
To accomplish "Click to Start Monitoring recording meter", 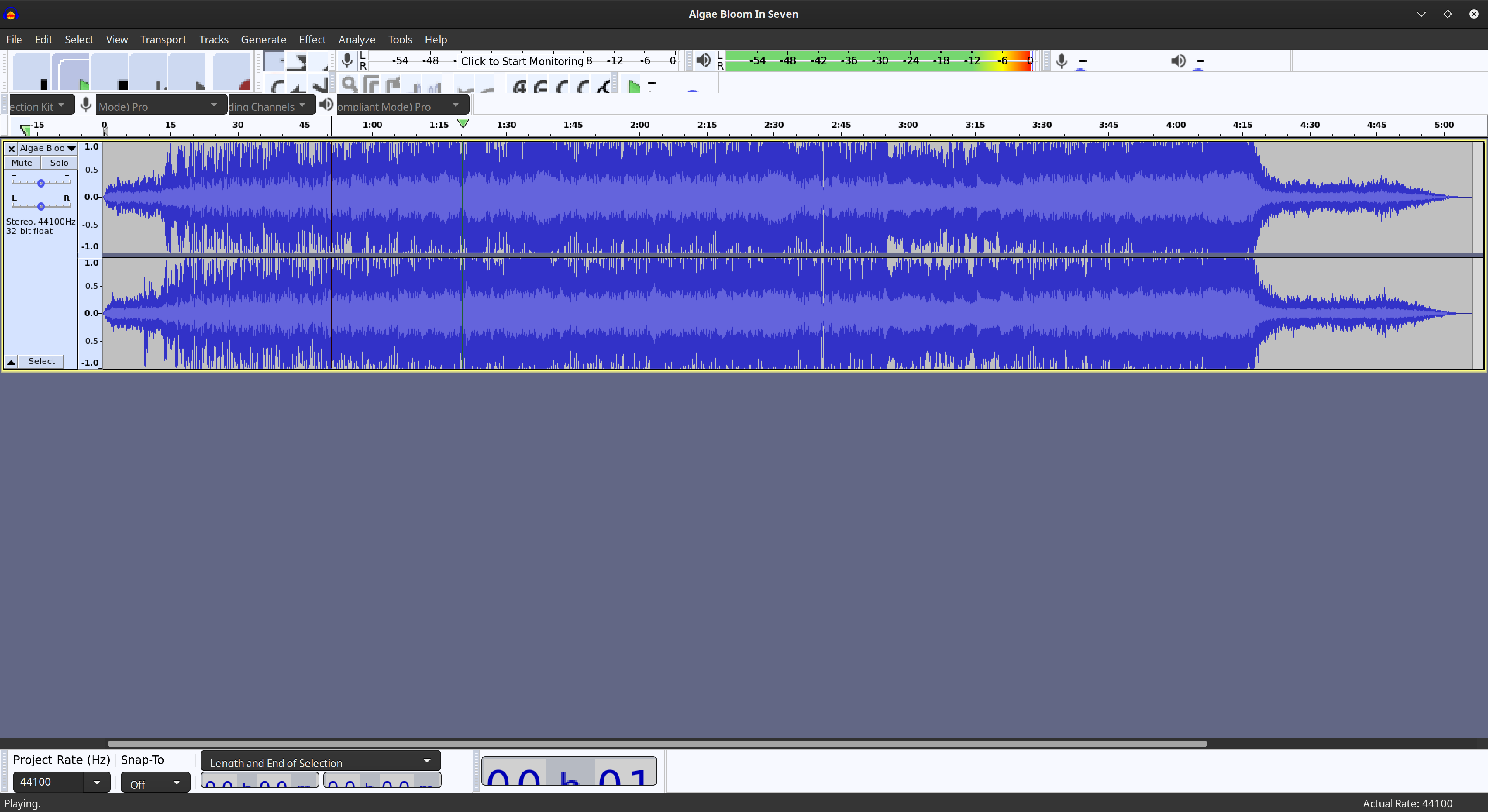I will click(522, 61).
